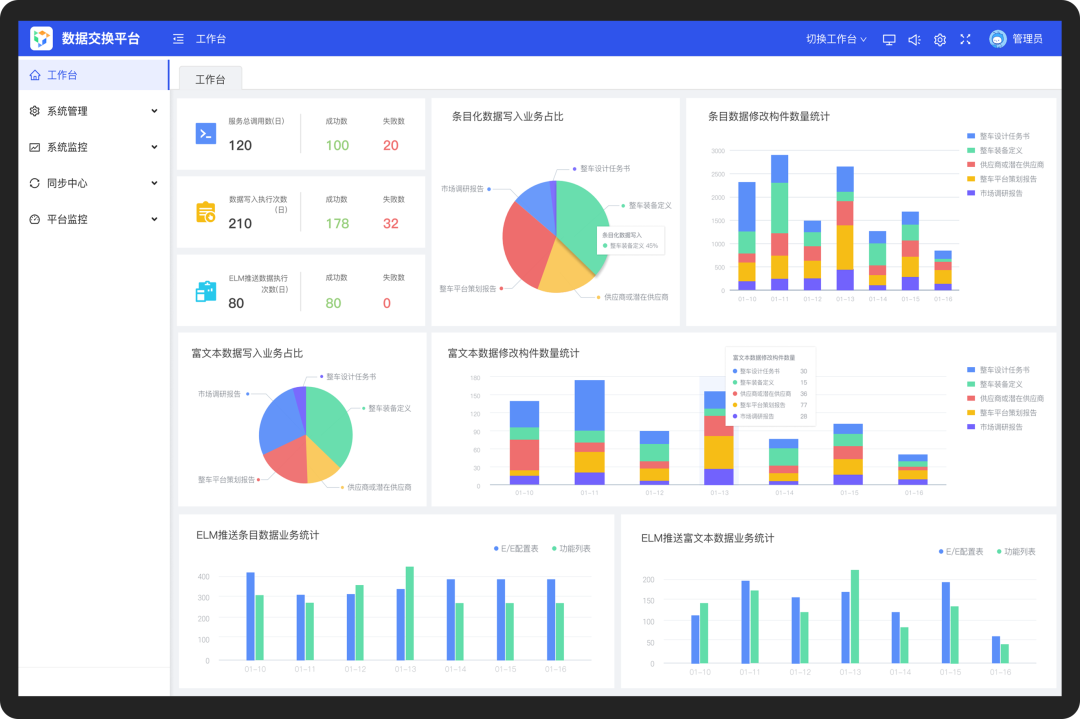Screen dimensions: 1080x719
Task: Toggle 功能列表 legend in ELM推送富文本数据 chart
Action: tap(1016, 552)
